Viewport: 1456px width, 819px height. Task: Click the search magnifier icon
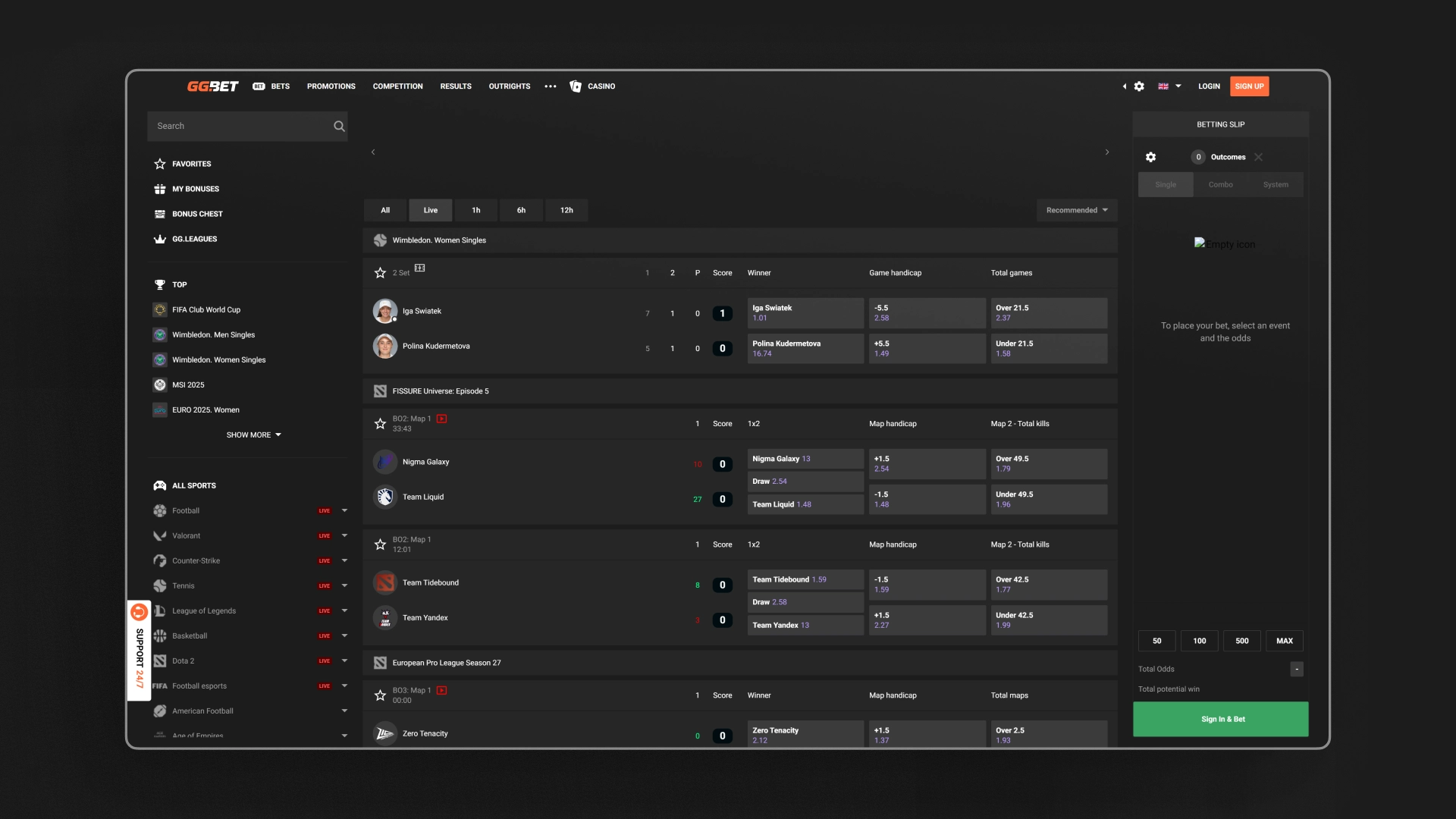click(x=339, y=126)
